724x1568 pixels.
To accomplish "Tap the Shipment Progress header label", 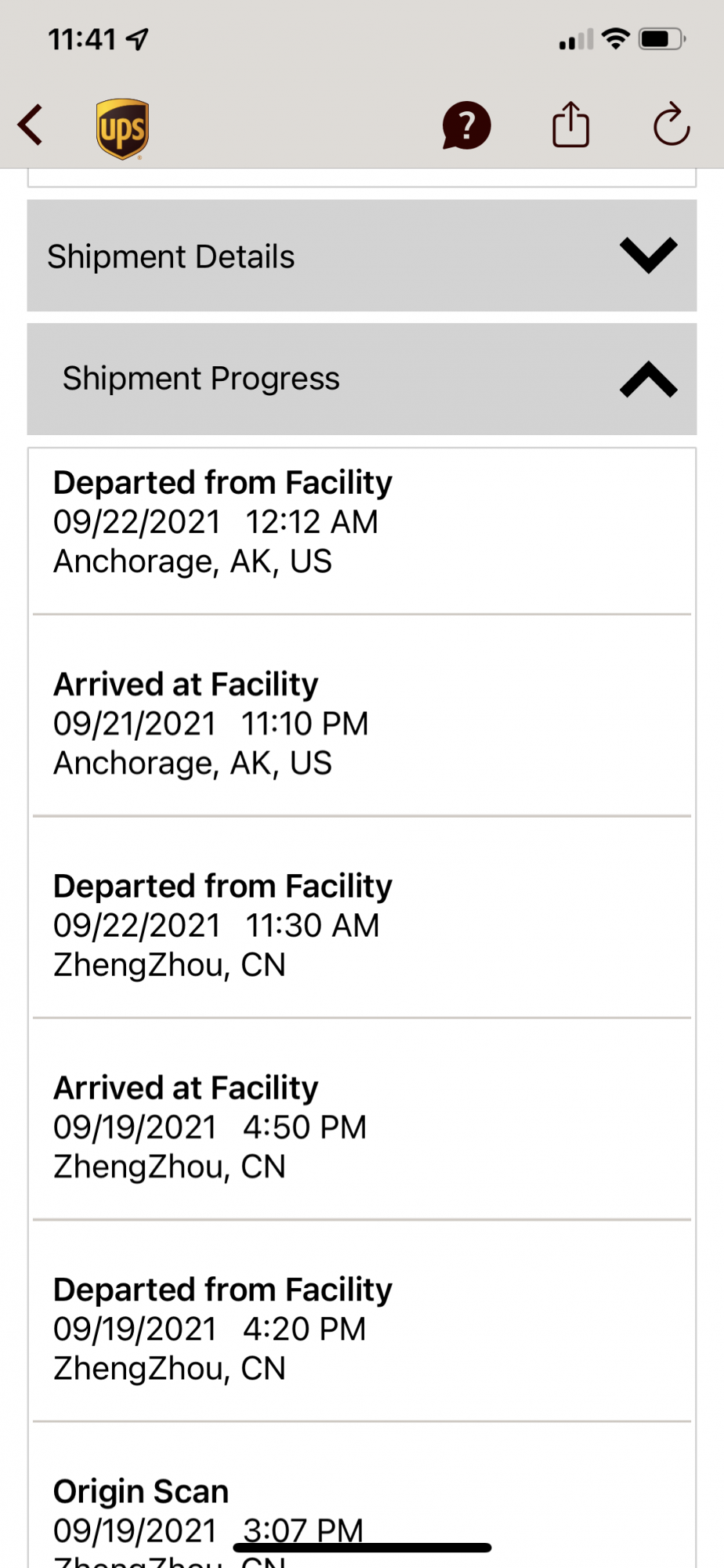I will [x=201, y=379].
